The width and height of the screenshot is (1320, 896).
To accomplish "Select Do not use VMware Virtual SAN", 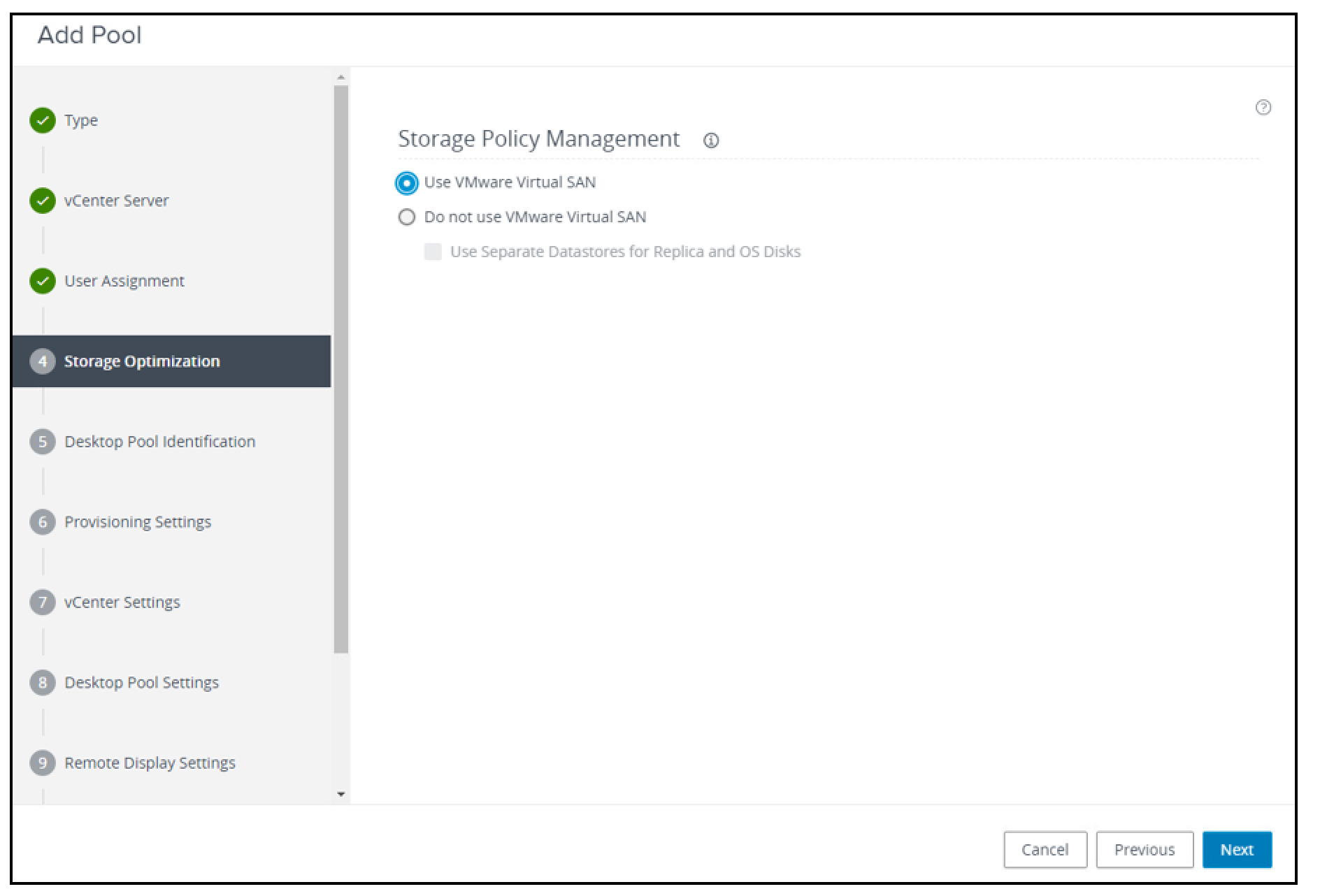I will 408,217.
